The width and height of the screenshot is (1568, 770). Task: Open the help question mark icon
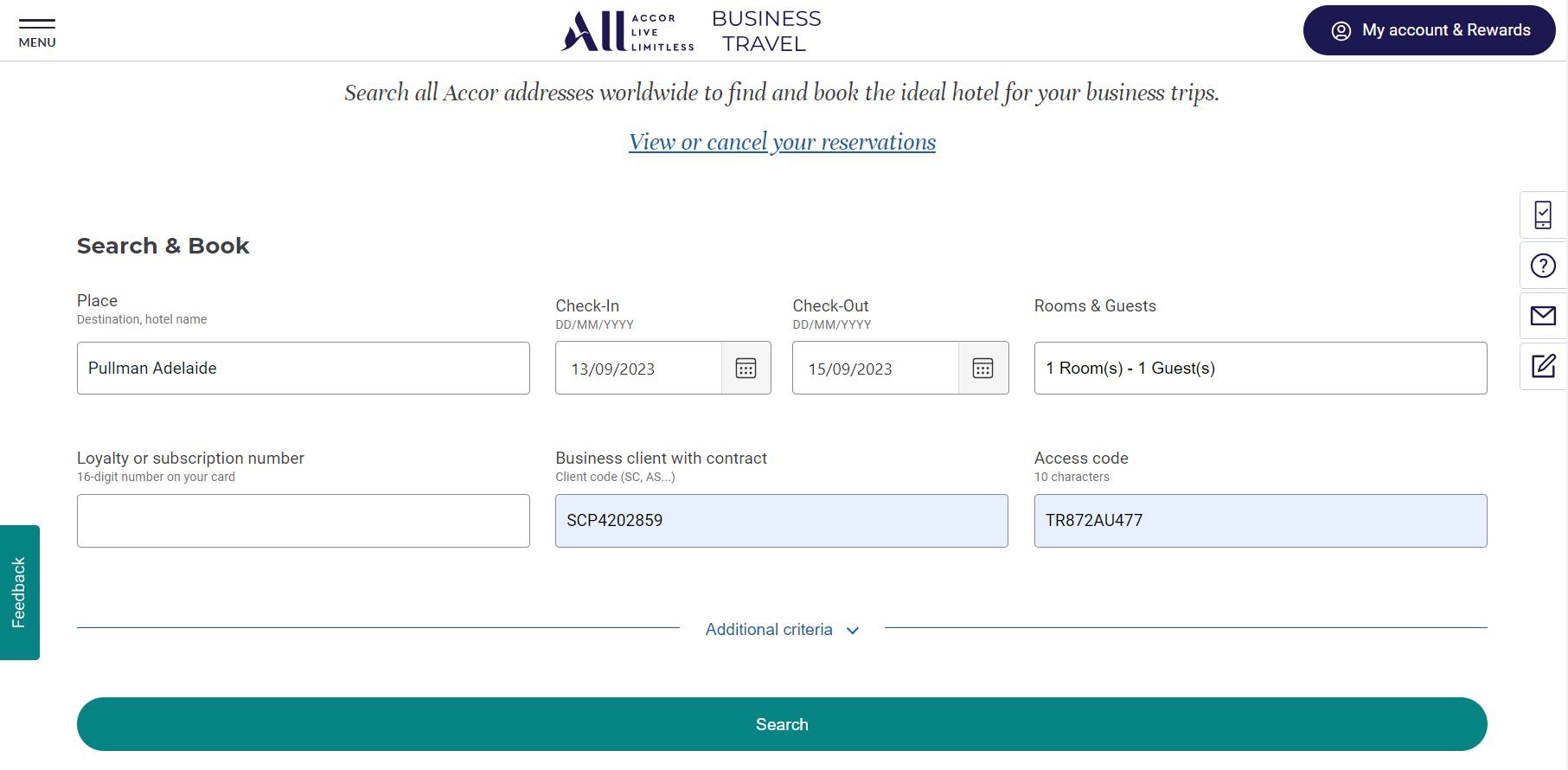pos(1543,266)
